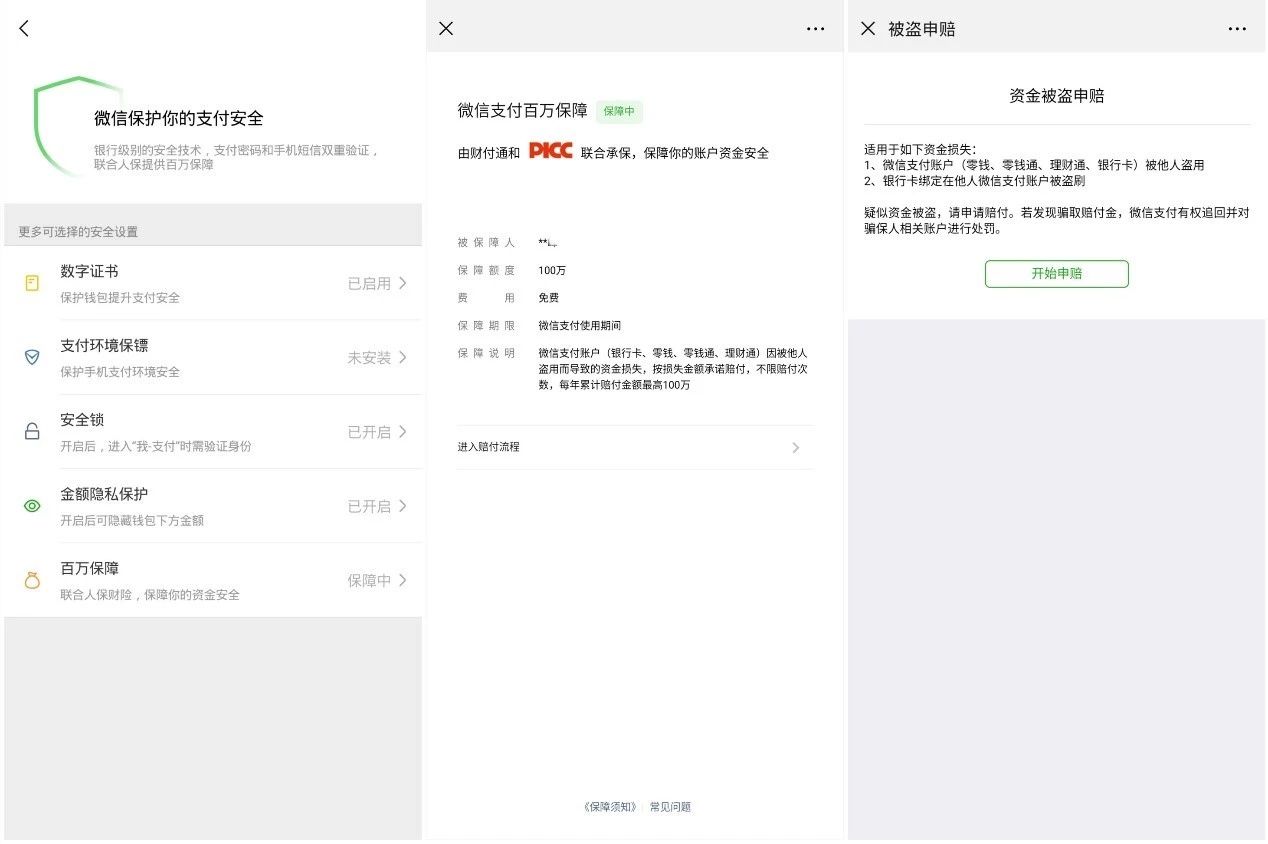Open more options on 百万保障 page
Screen dimensions: 1268x844
pos(816,29)
